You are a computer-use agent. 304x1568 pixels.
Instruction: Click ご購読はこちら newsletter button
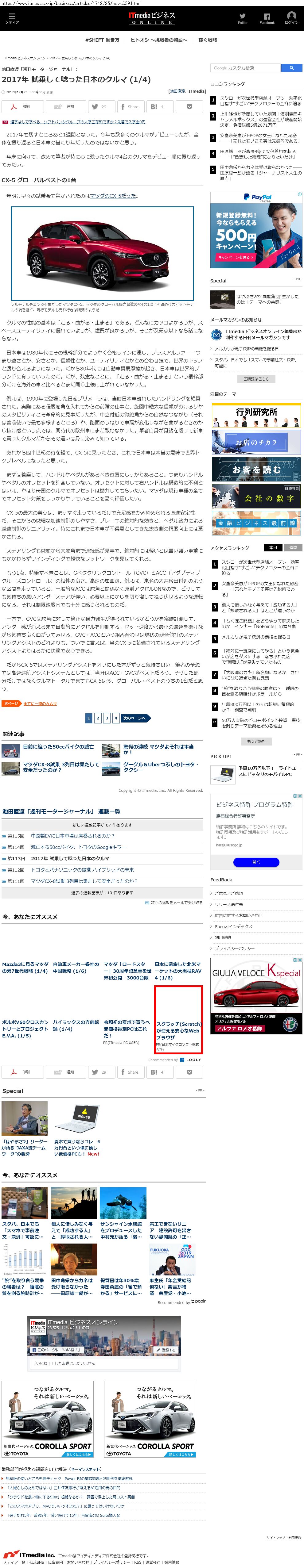click(x=256, y=379)
